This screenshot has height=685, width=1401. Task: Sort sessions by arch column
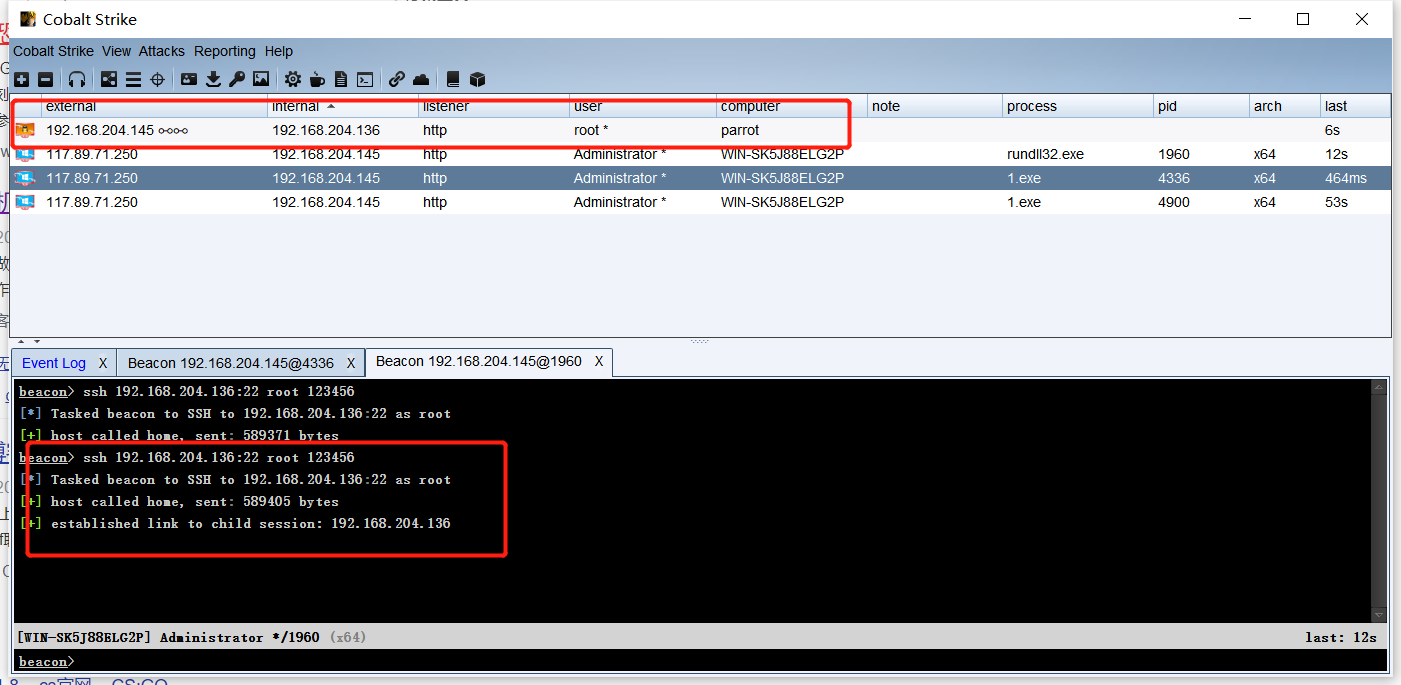[x=1285, y=106]
